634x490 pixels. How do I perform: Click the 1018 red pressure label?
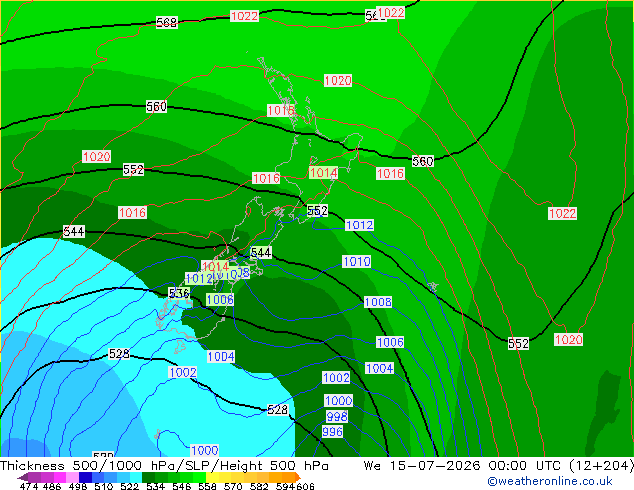pos(281,110)
